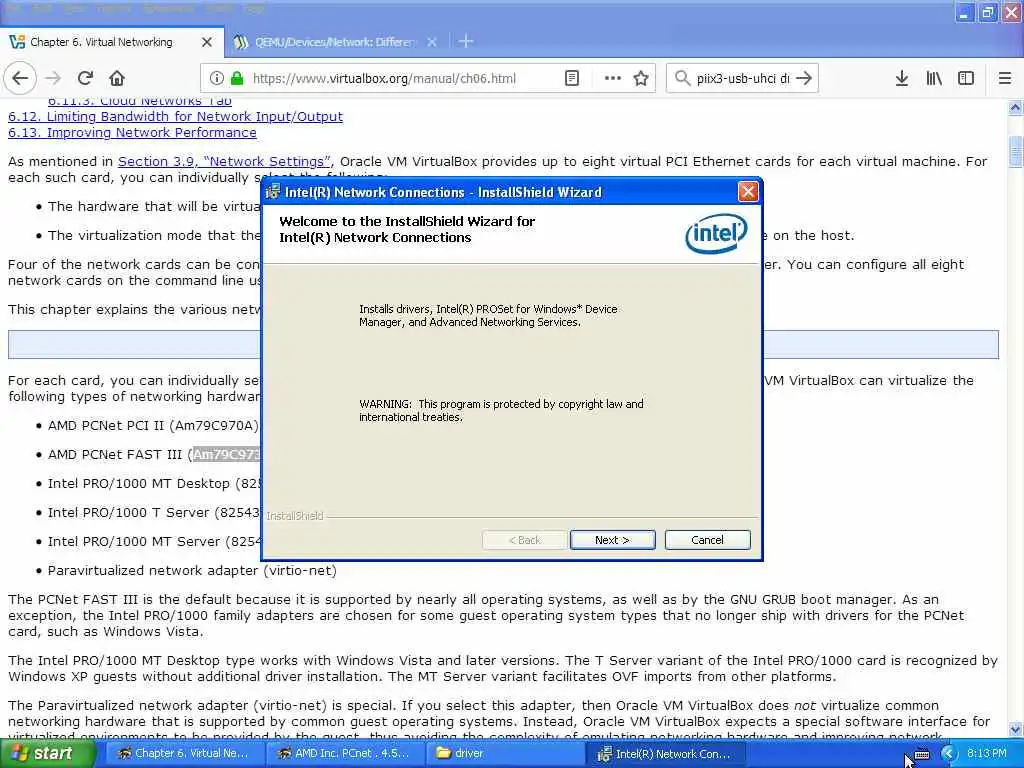1024x768 pixels.
Task: Open the 6.13 Improving Network Performance link
Action: coord(132,133)
